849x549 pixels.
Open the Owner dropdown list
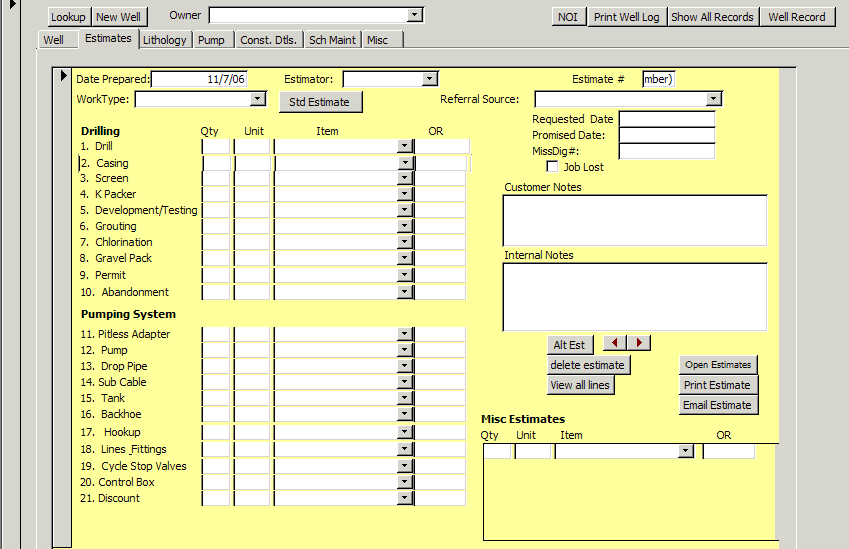415,15
